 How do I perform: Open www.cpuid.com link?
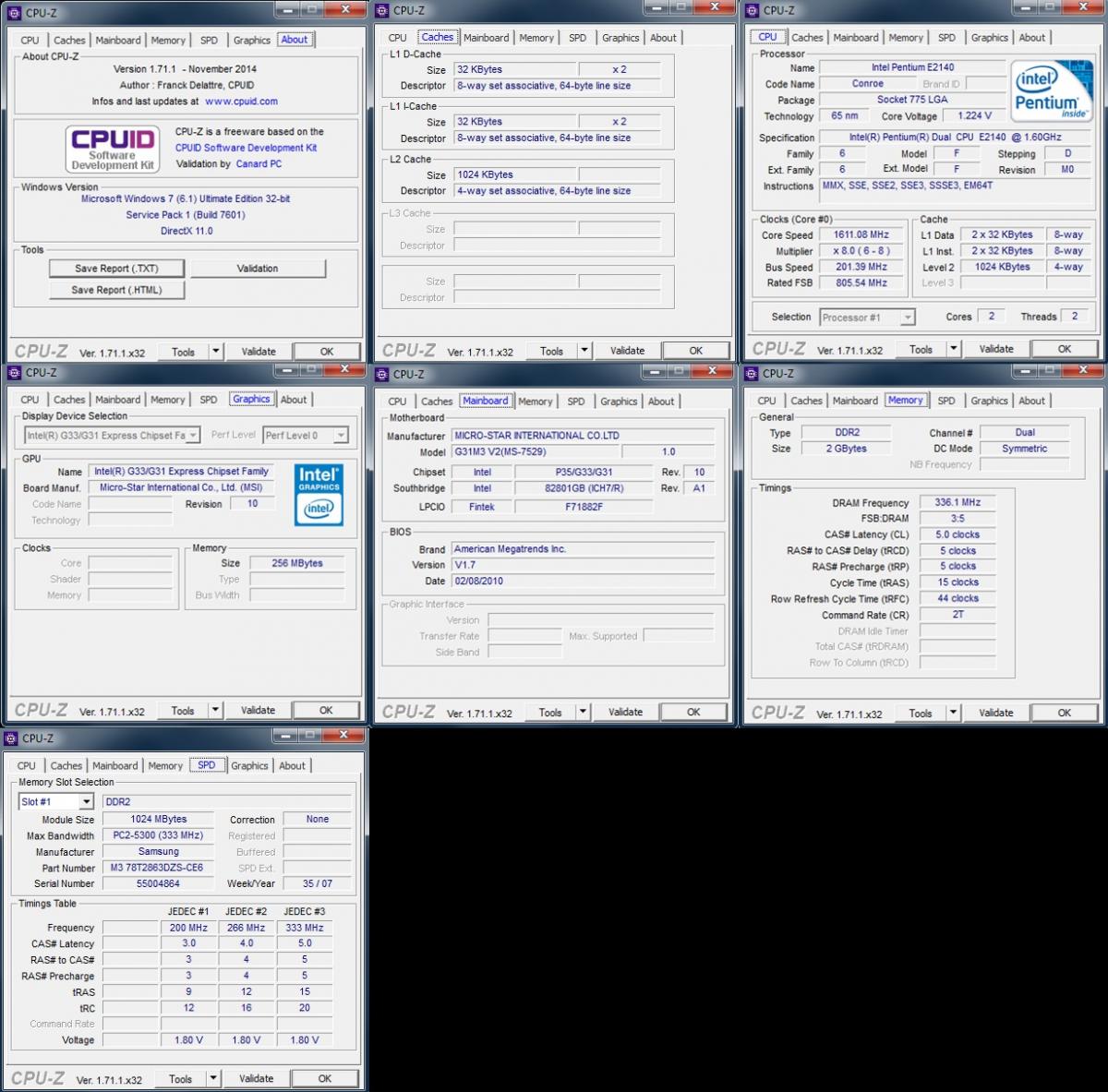click(241, 102)
